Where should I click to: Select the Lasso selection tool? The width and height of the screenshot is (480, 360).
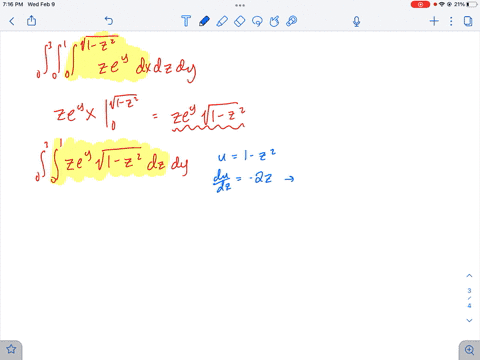click(x=257, y=21)
